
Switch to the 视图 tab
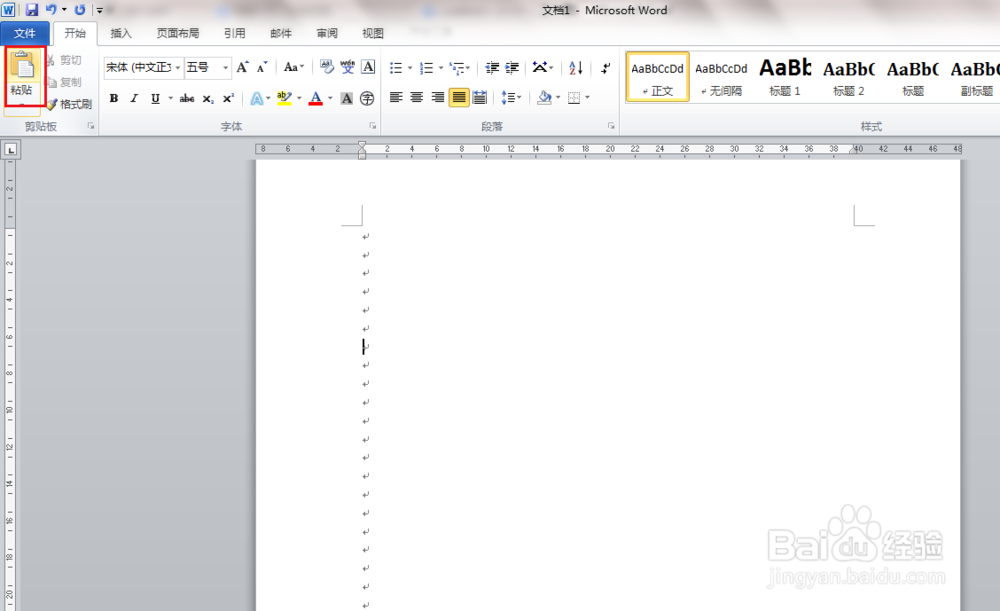click(373, 33)
